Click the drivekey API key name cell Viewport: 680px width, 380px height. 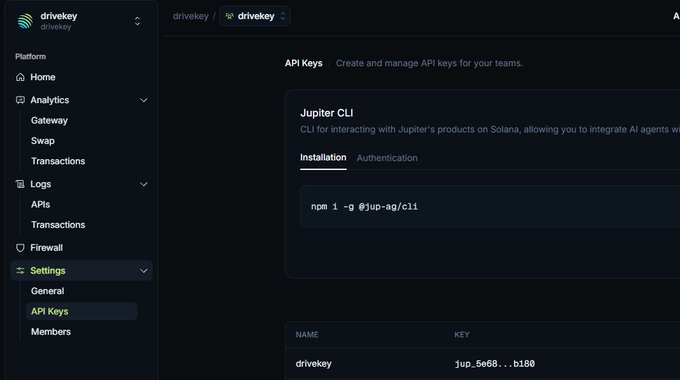coord(314,364)
